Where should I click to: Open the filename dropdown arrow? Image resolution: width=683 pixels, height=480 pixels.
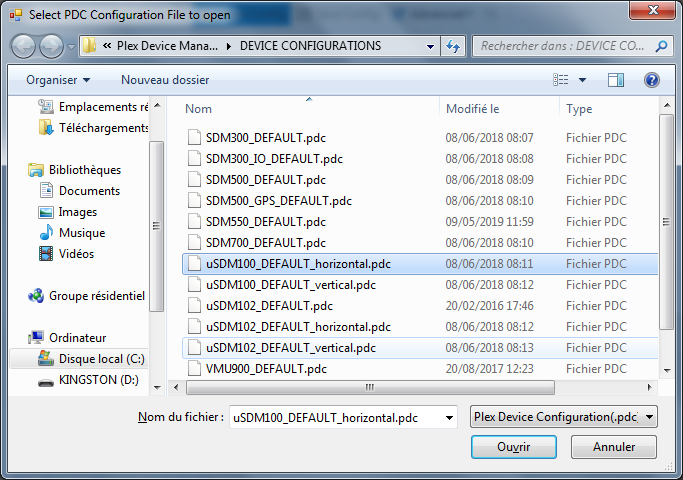[449, 418]
